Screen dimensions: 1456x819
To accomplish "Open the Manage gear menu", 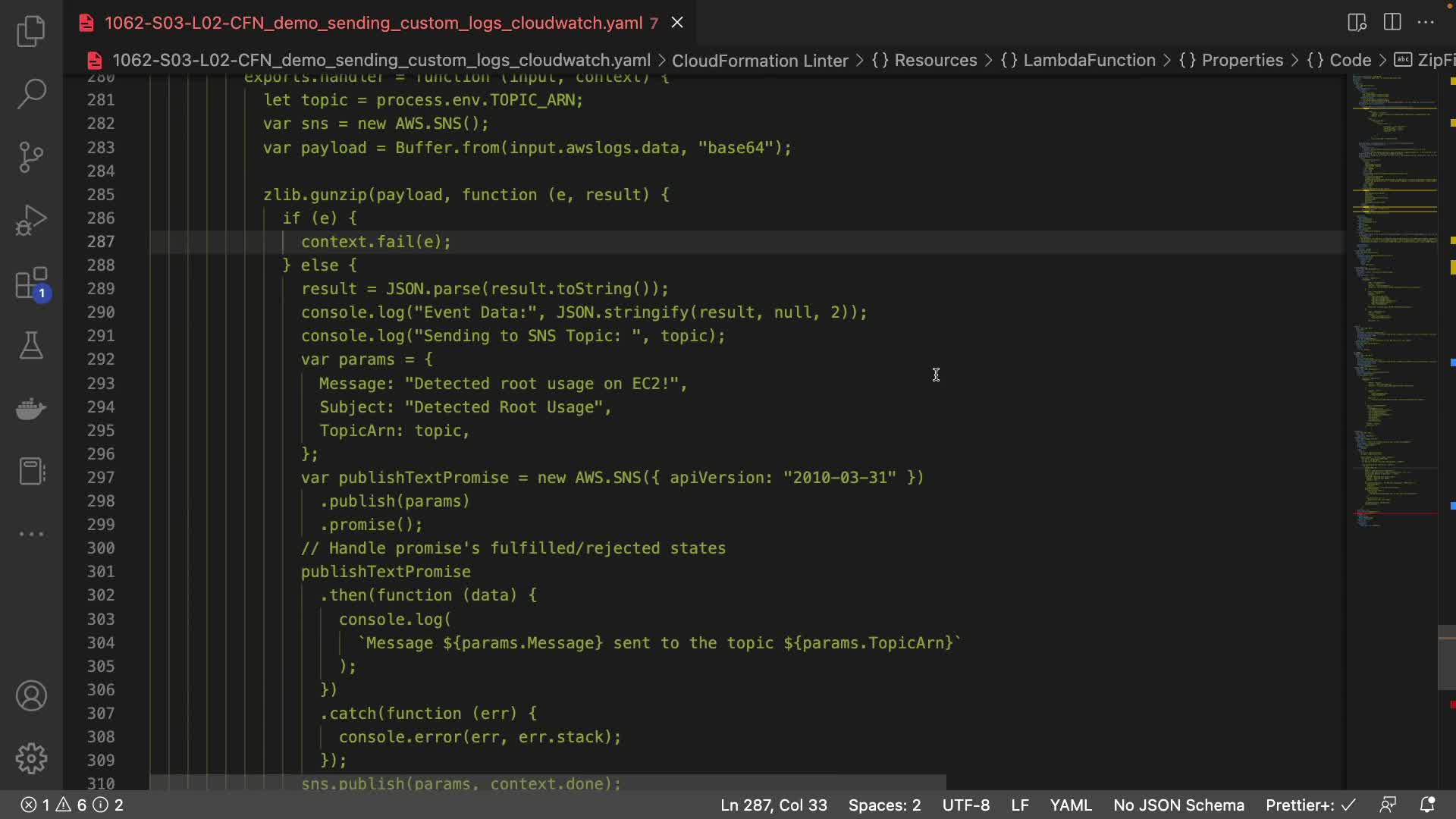I will point(31,758).
